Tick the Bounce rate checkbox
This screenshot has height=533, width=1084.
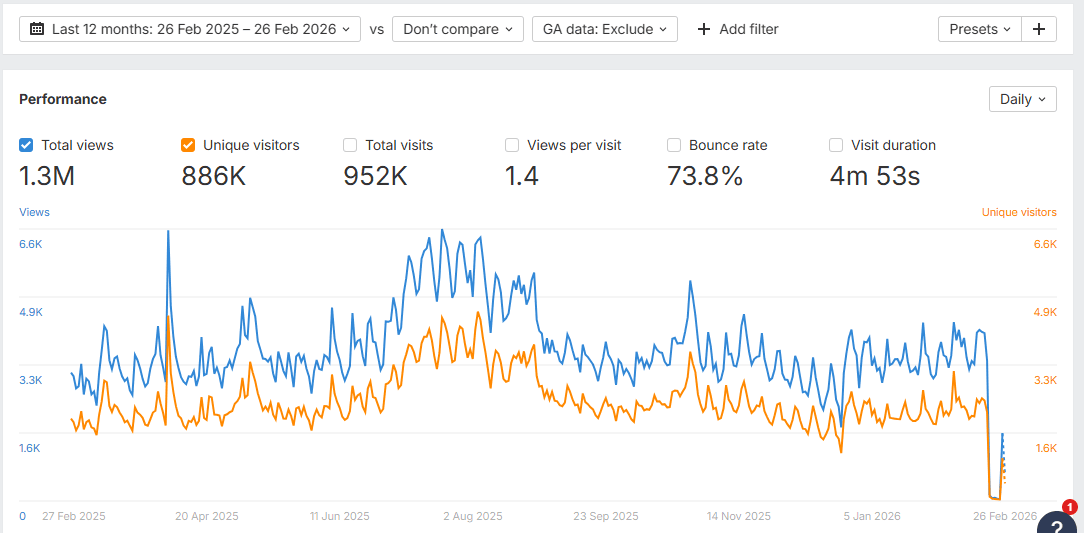(x=674, y=145)
